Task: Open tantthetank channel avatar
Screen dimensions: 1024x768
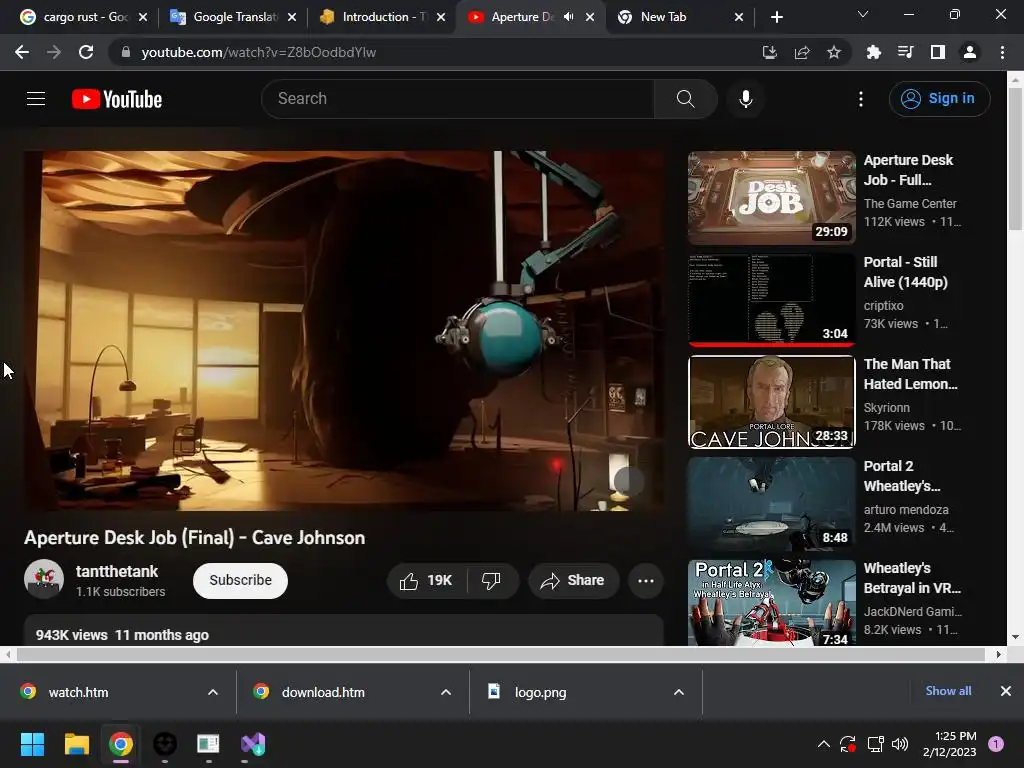Action: [44, 579]
